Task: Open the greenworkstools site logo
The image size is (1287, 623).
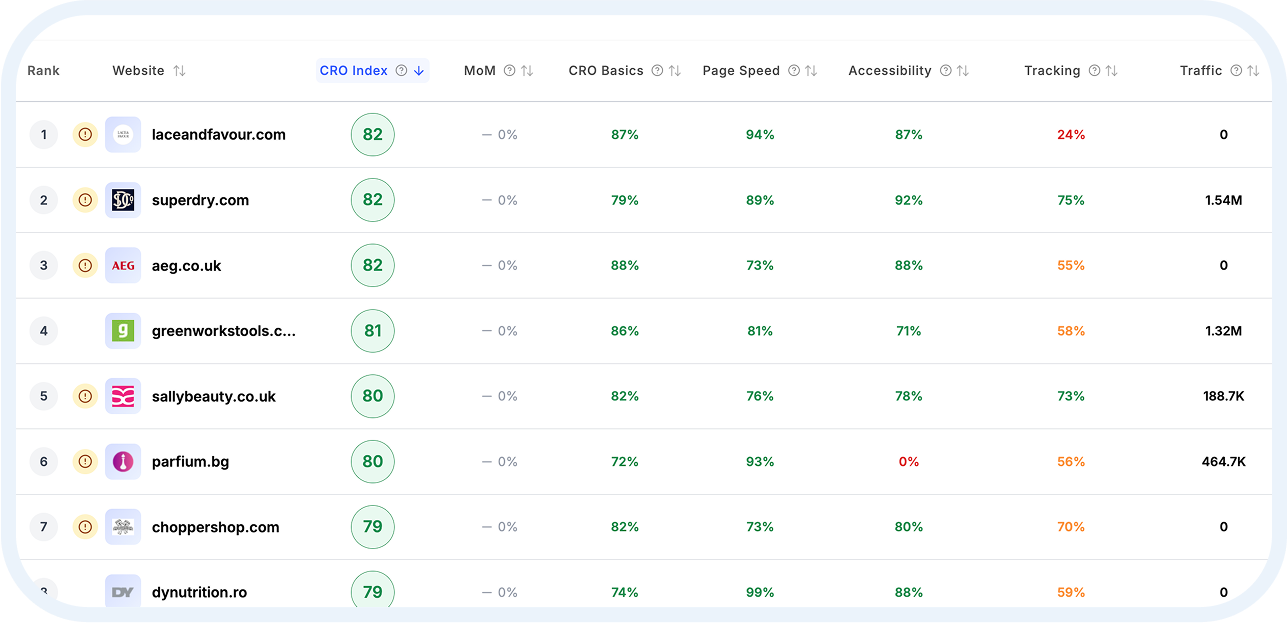Action: 123,330
